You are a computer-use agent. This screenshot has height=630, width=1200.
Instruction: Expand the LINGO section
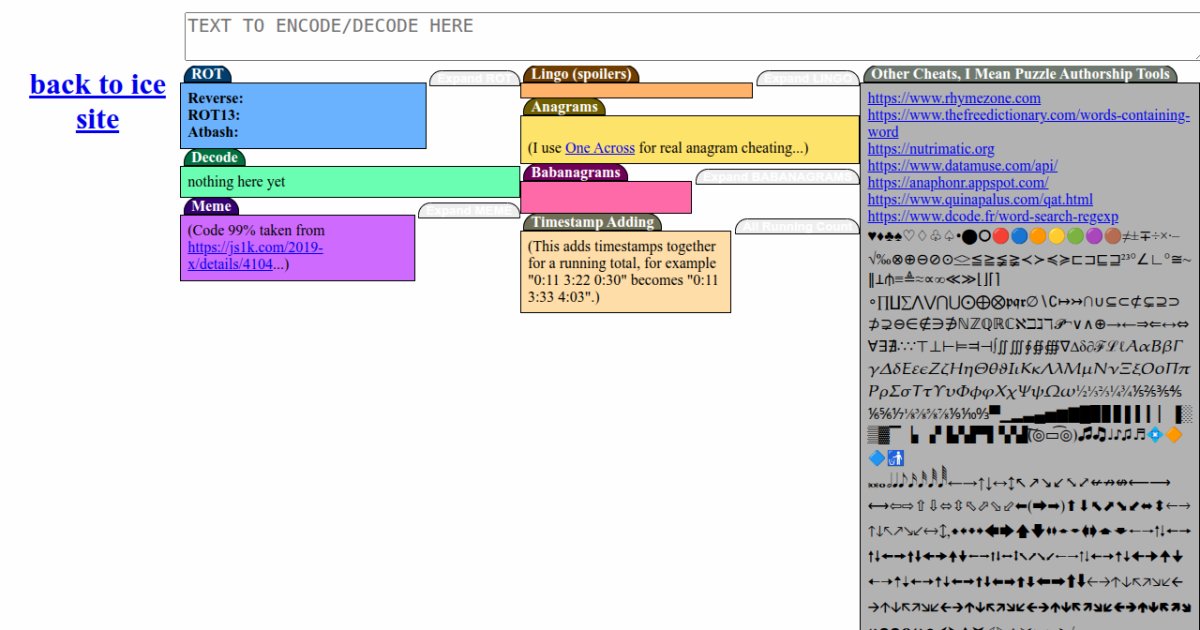pos(808,78)
